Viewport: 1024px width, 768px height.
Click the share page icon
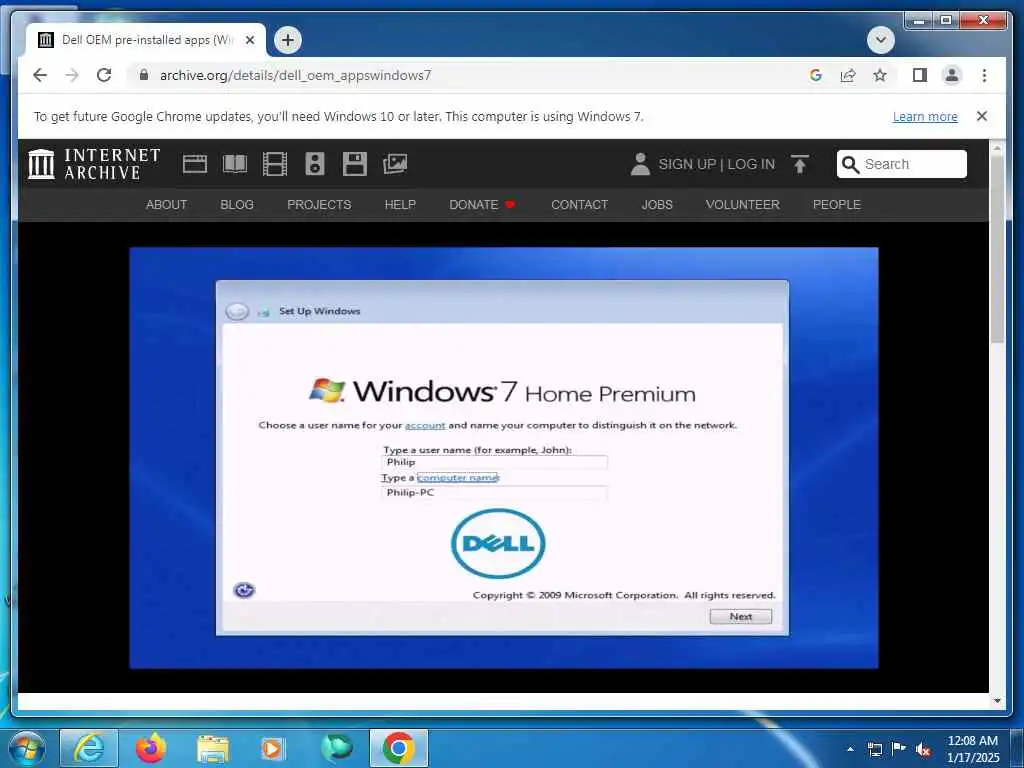[848, 75]
